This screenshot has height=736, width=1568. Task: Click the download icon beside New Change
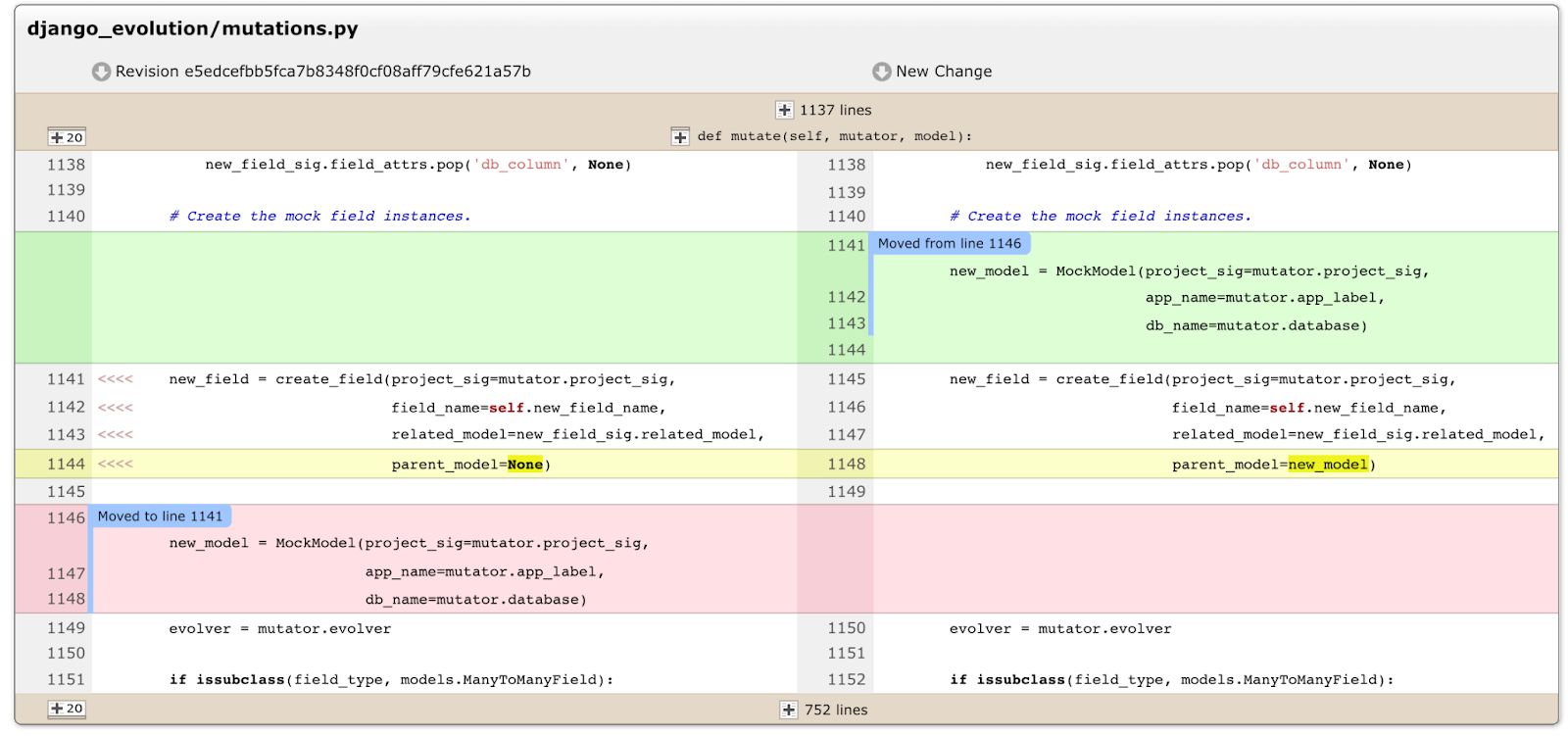(881, 72)
